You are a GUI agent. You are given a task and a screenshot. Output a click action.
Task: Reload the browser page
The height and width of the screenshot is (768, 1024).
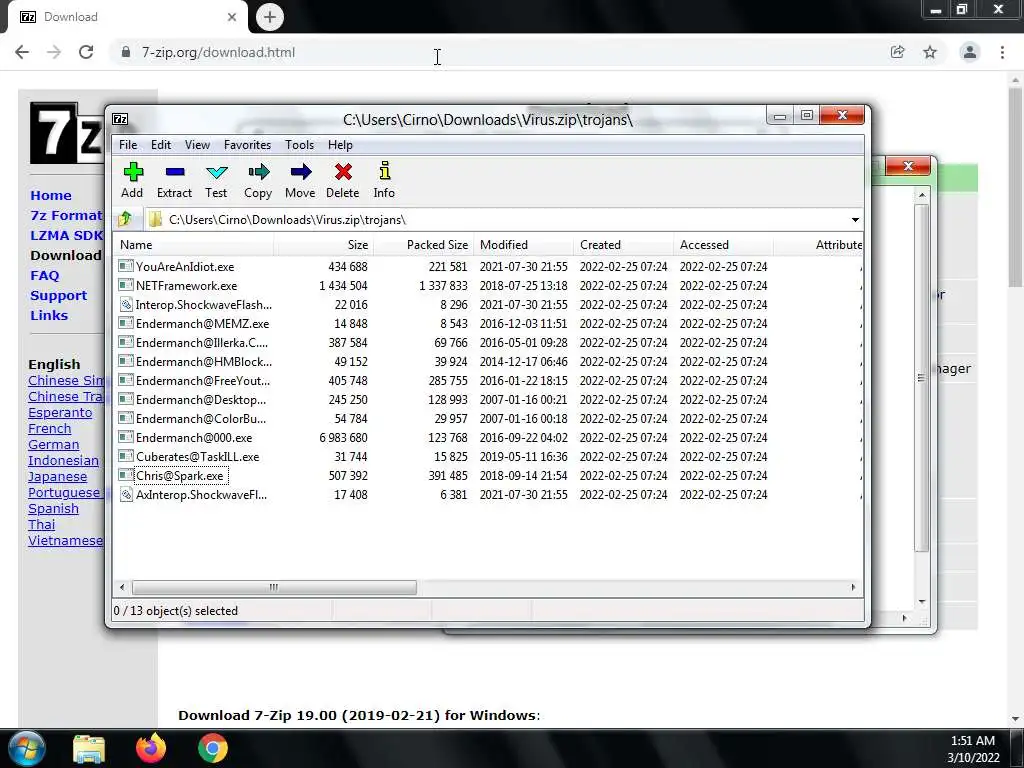click(x=86, y=52)
